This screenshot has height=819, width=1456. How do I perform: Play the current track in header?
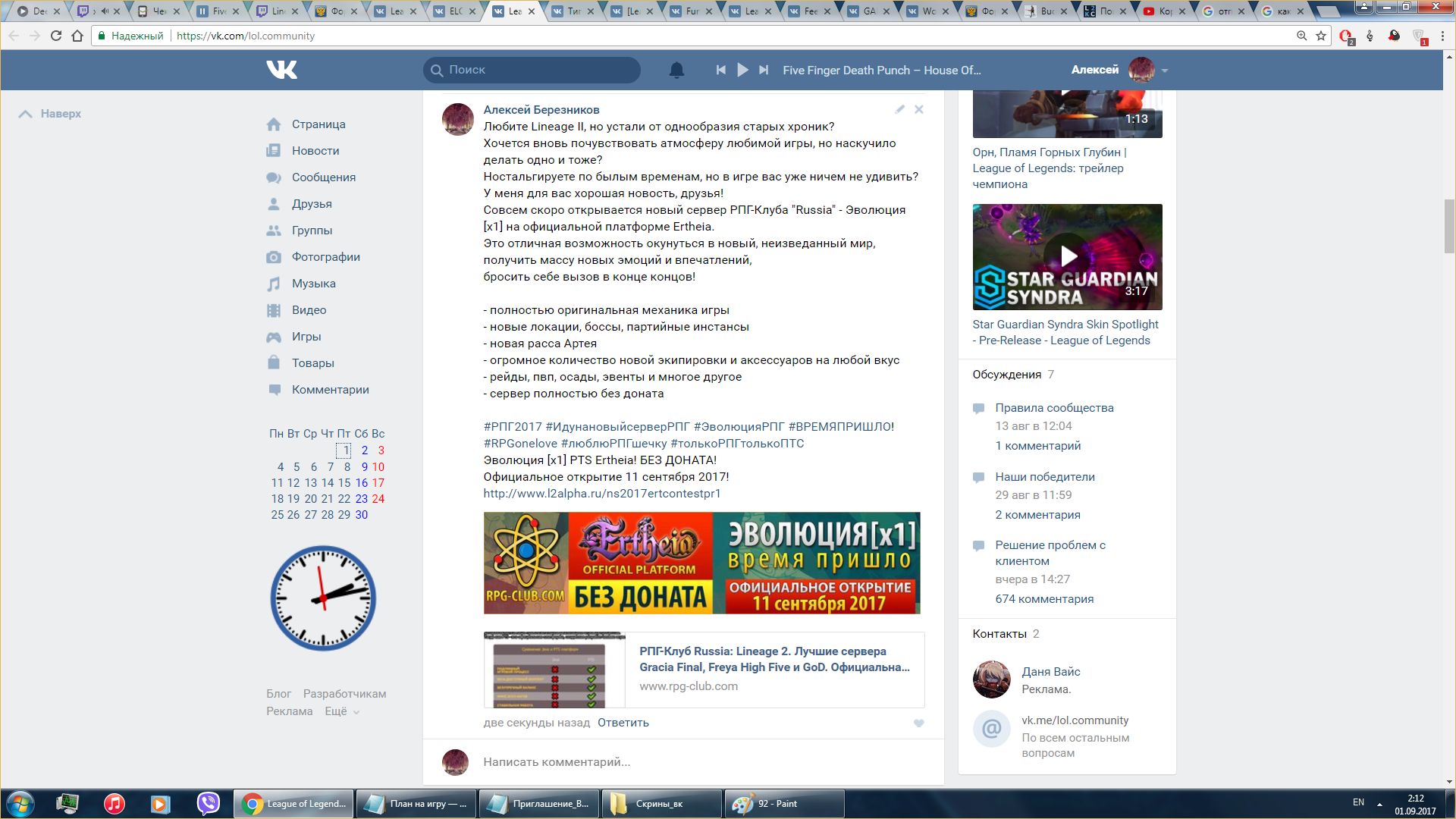(742, 70)
